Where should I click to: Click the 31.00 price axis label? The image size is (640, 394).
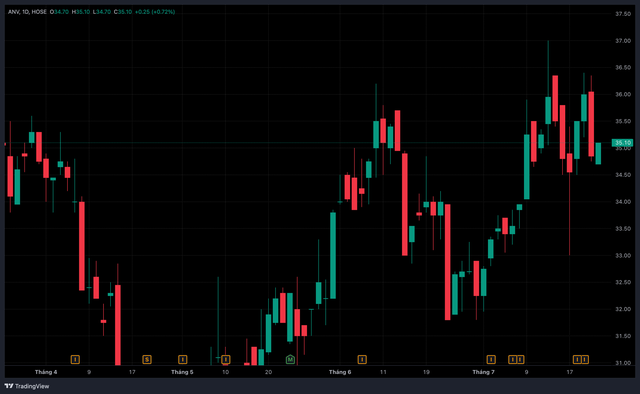click(x=623, y=363)
